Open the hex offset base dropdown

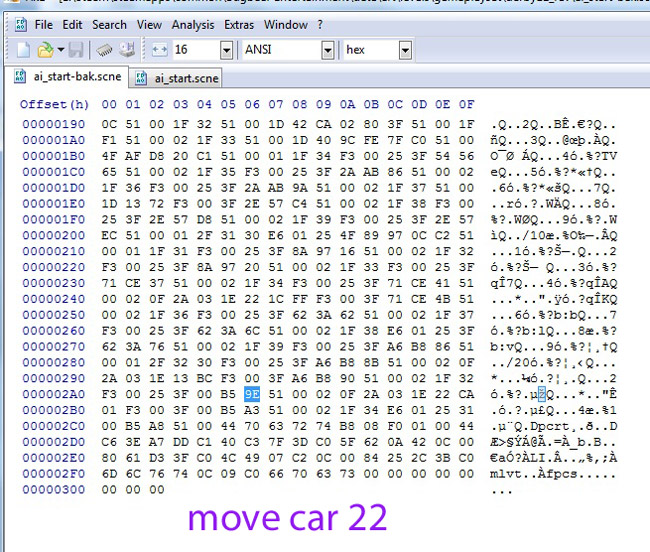(x=405, y=51)
